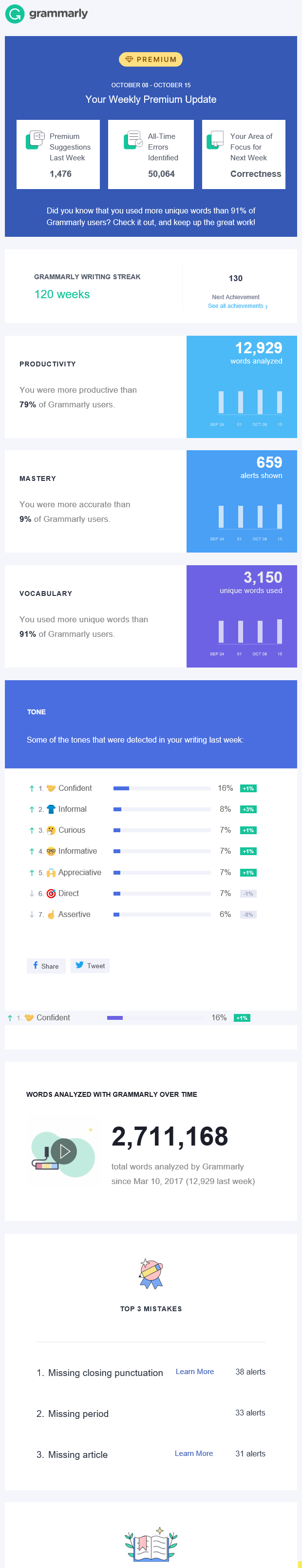Image resolution: width=302 pixels, height=1568 pixels.
Task: Click the Area of Focus book icon
Action: click(x=215, y=140)
